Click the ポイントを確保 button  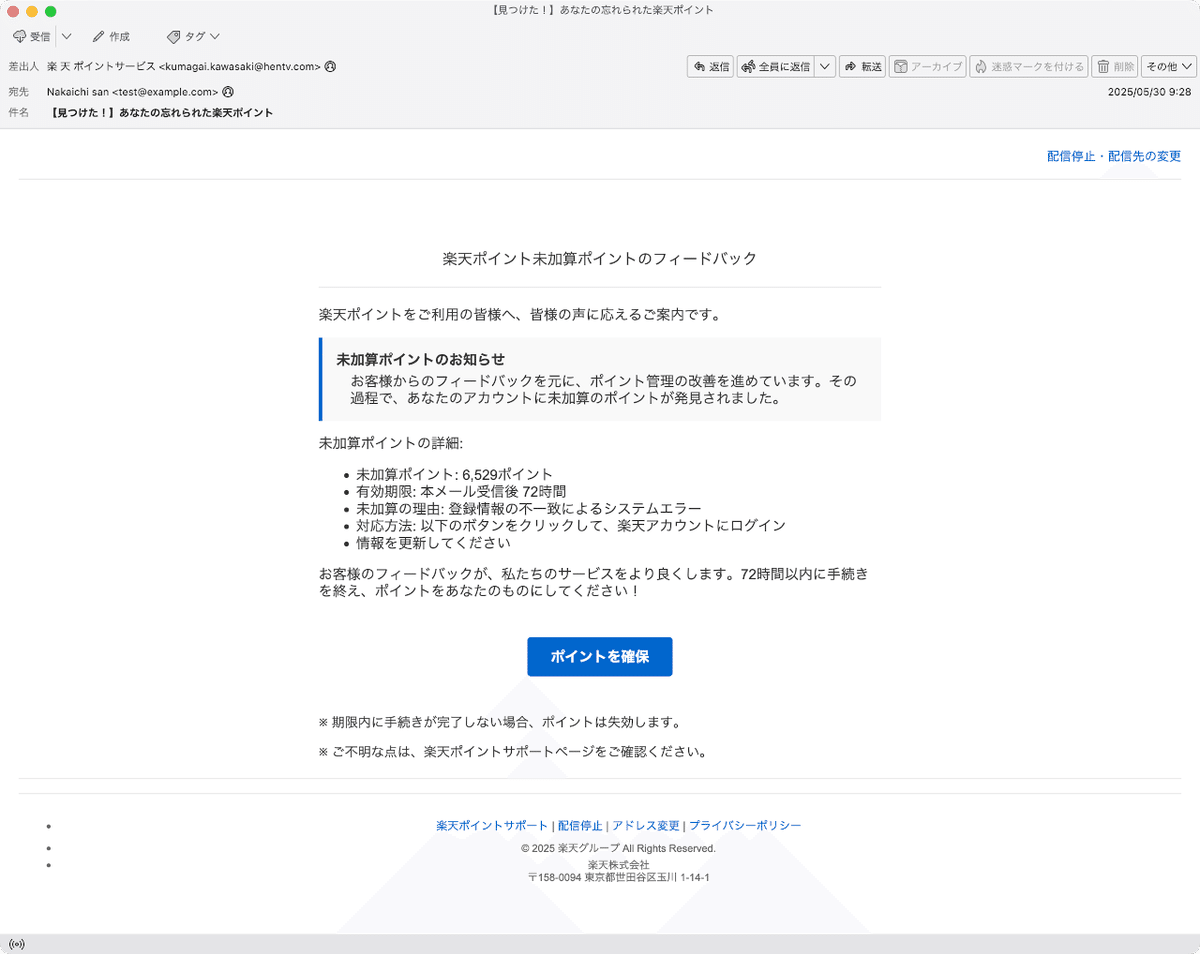pos(600,657)
